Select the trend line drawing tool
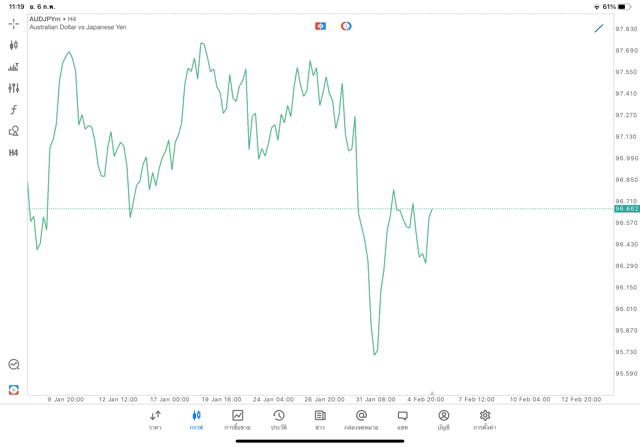 599,28
